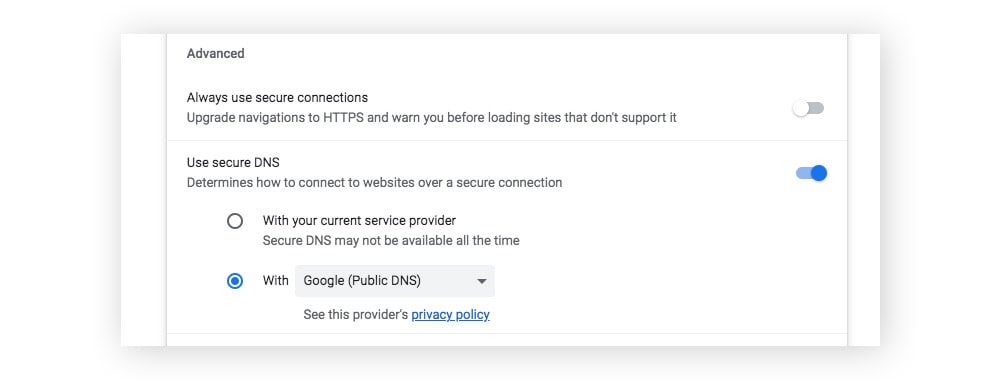Click the "Determines how to connect to websites" description

374,182
